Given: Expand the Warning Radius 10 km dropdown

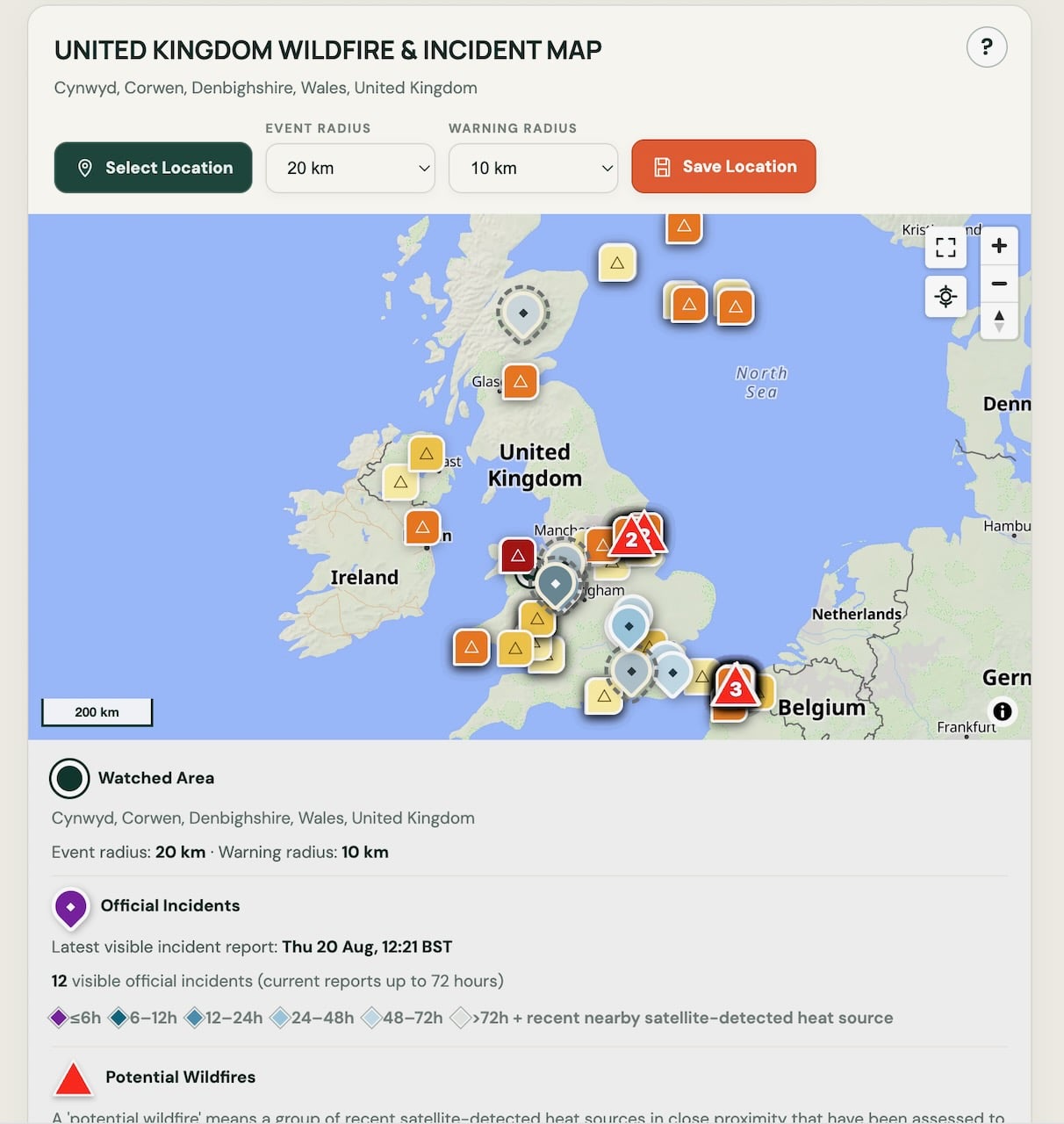Looking at the screenshot, I should tap(534, 168).
